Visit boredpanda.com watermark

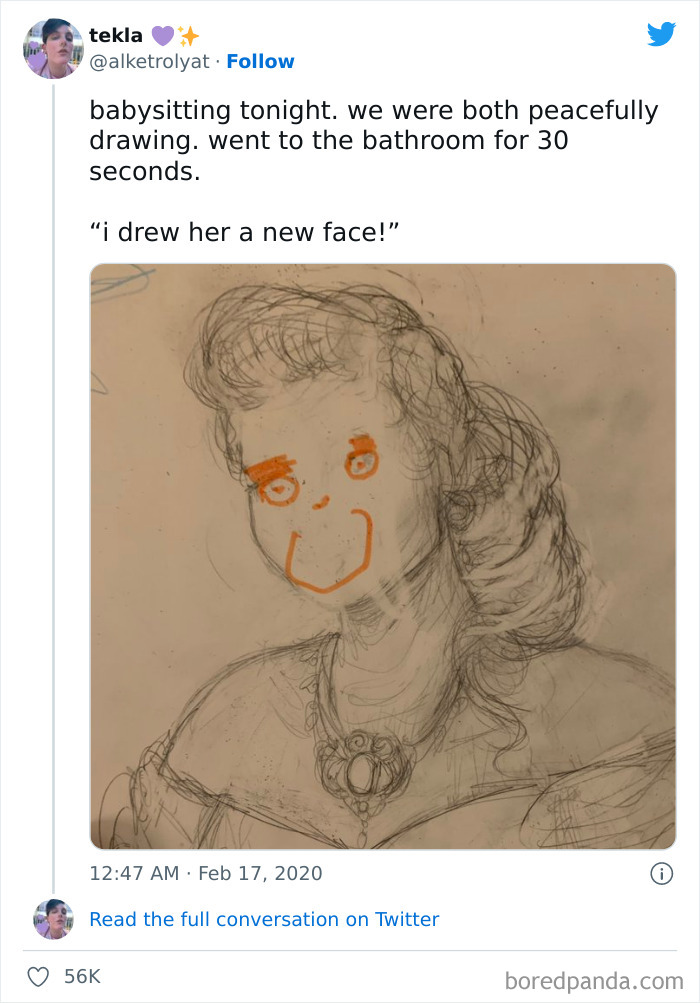[594, 981]
